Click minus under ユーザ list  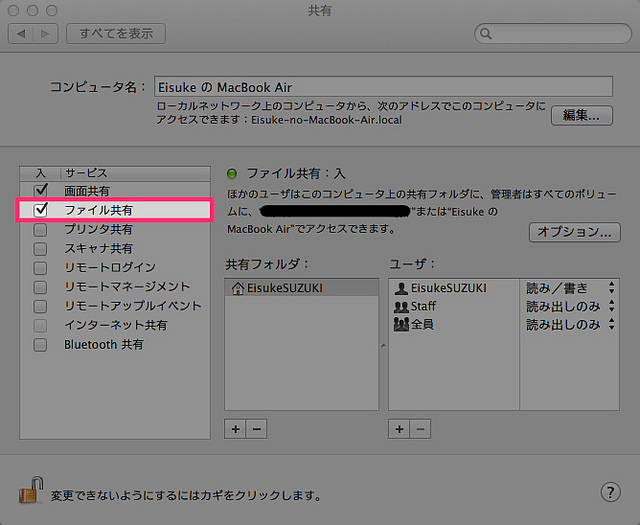pyautogui.click(x=420, y=429)
